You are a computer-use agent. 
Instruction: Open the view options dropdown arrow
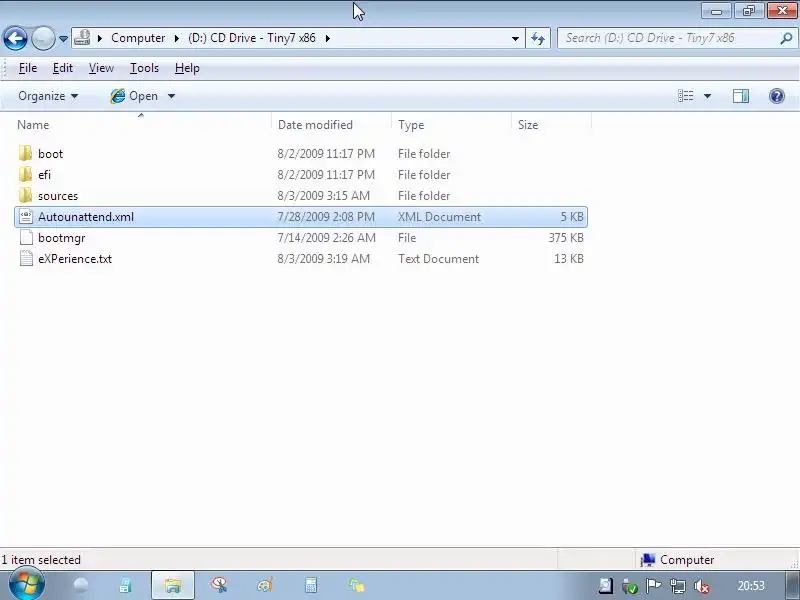707,96
